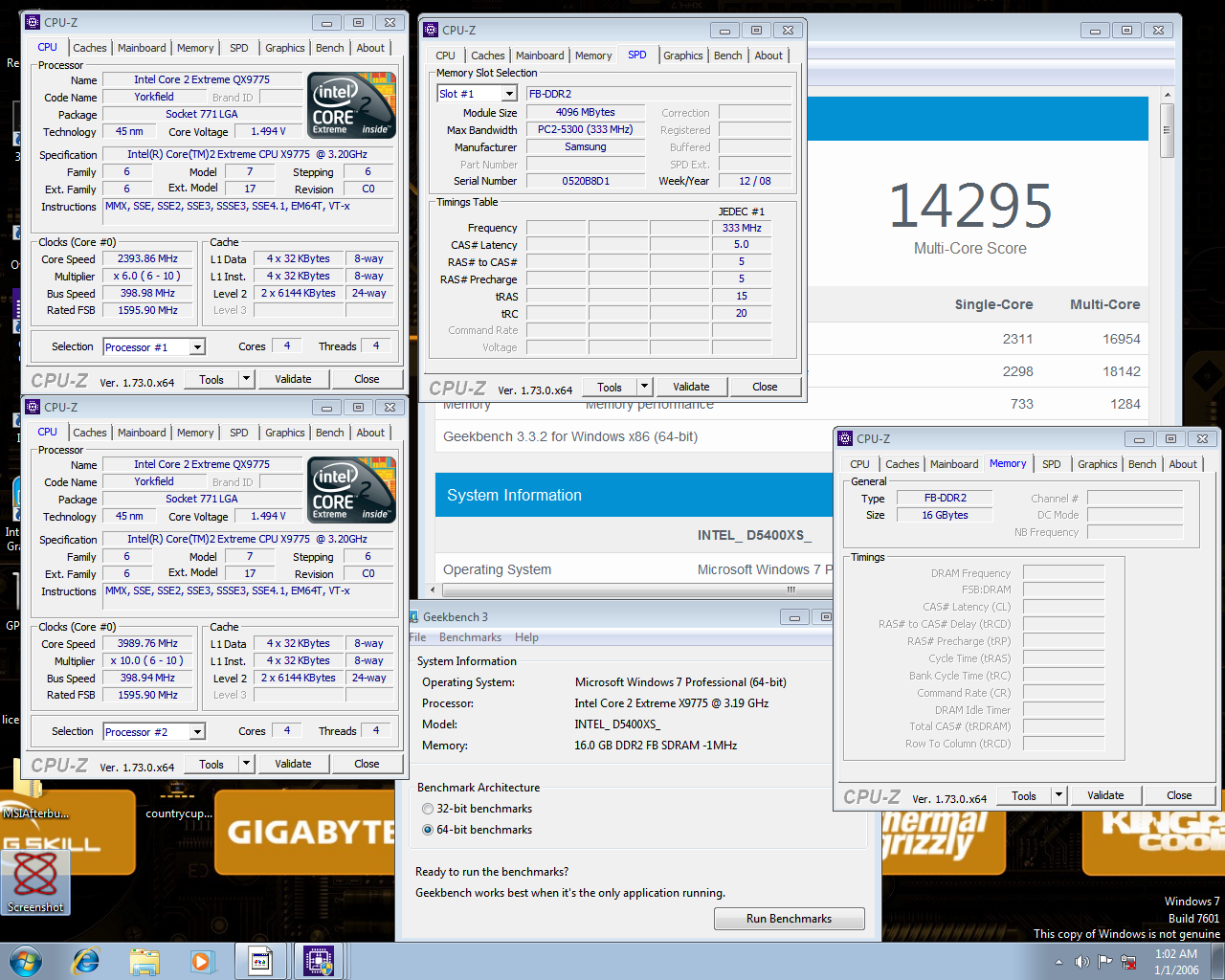Open About tab in Processor #1 window
This screenshot has width=1225, height=980.
pos(370,48)
